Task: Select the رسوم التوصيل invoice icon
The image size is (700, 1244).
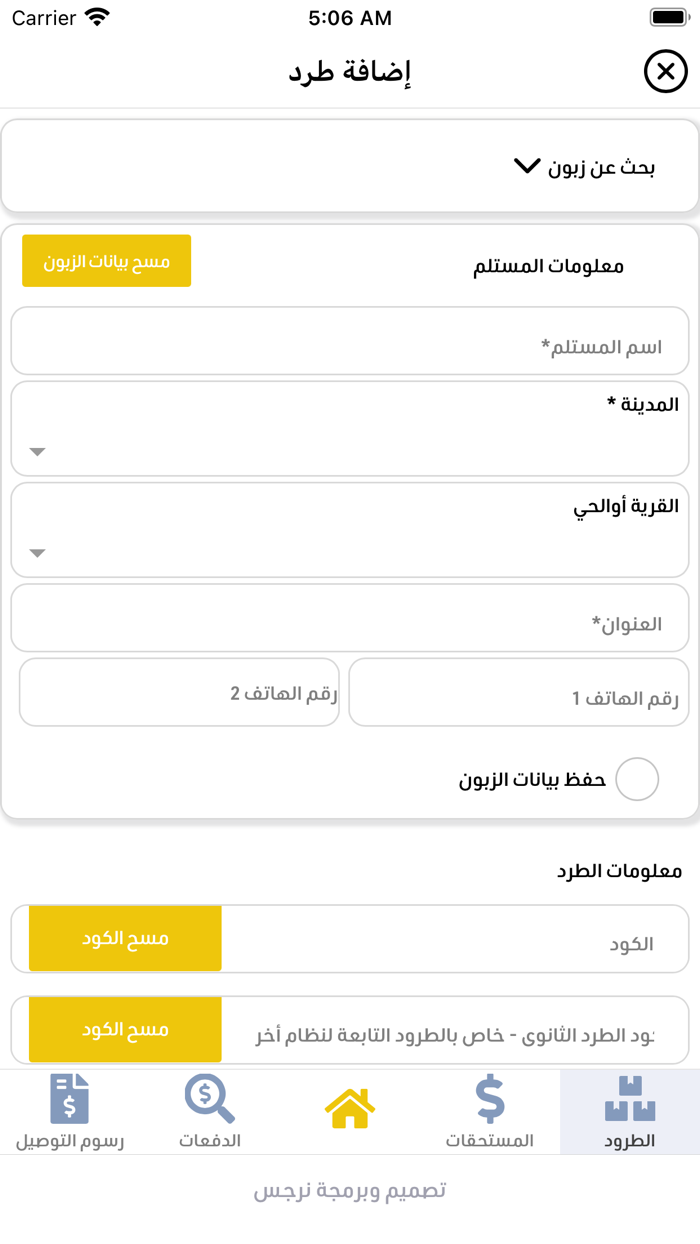Action: [69, 1097]
